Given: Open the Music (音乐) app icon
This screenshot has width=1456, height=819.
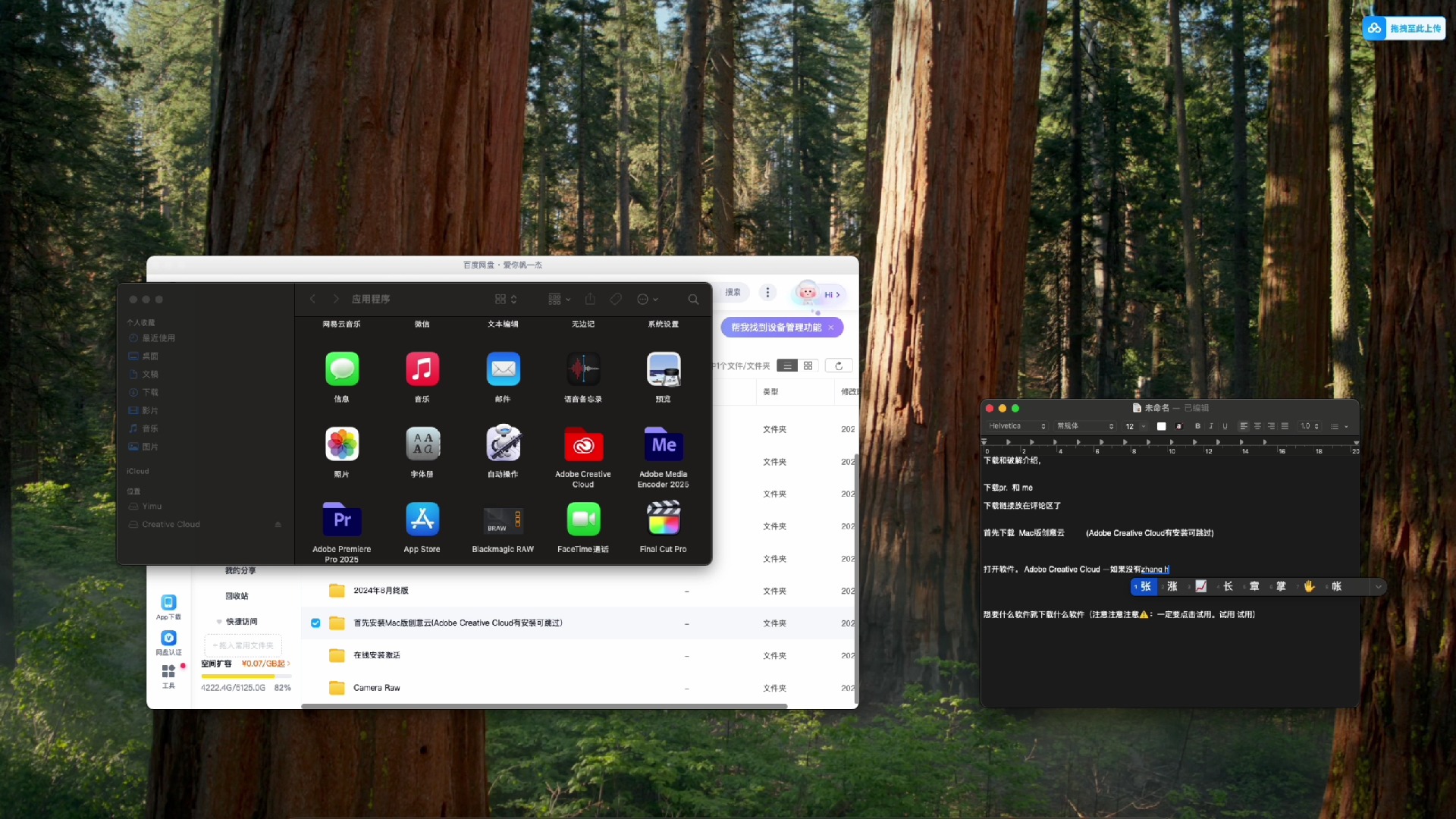Looking at the screenshot, I should (x=422, y=369).
